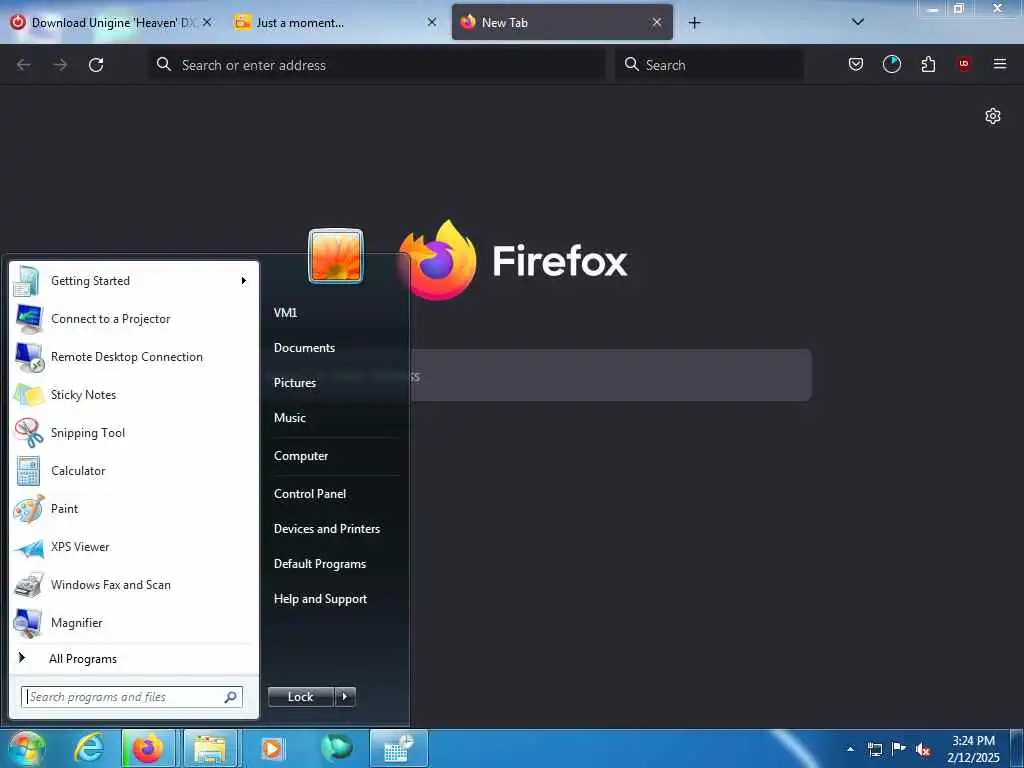Open Extensions puzzle icon
This screenshot has height=768, width=1024.
point(928,64)
